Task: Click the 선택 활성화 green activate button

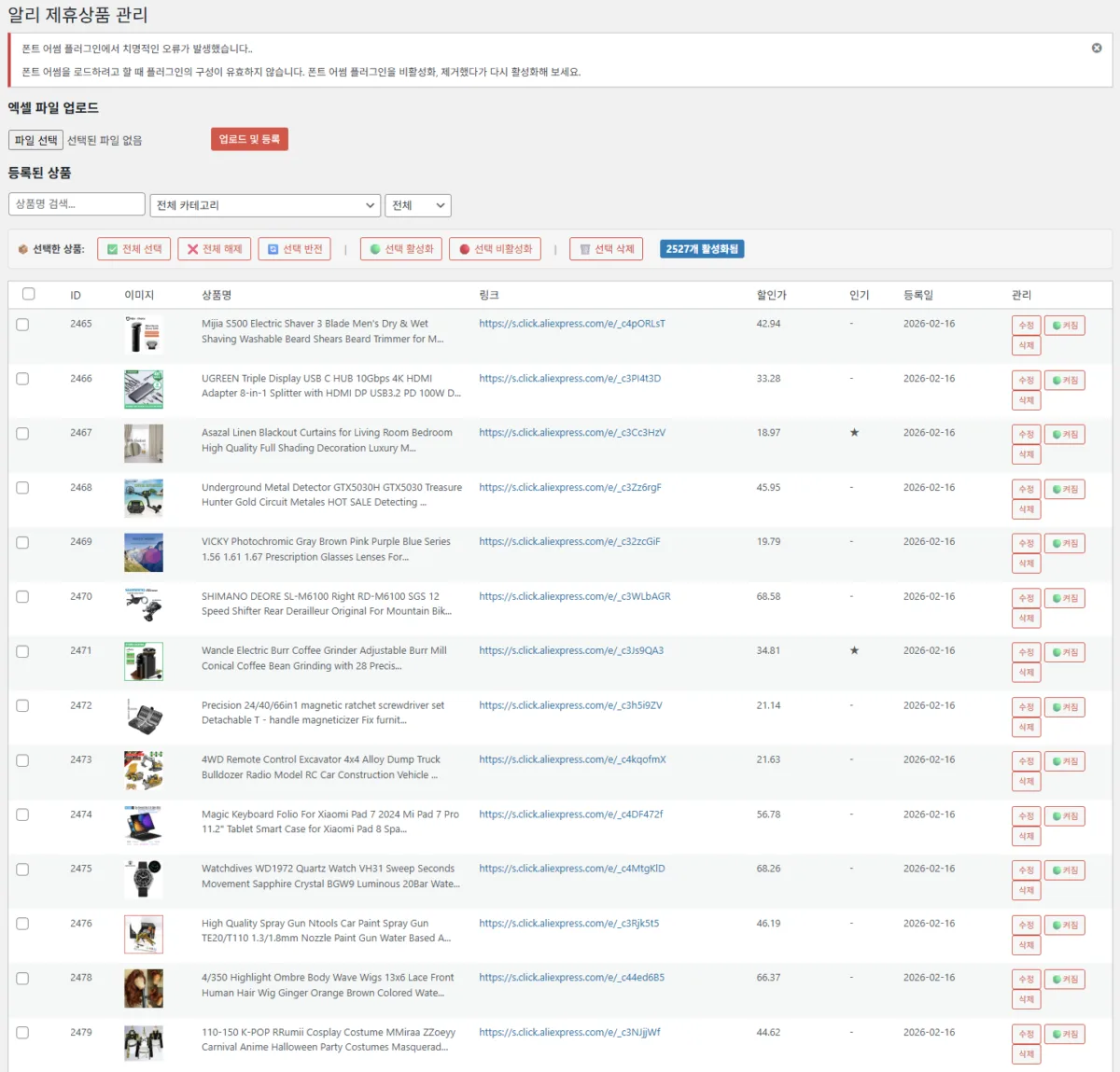Action: click(x=401, y=249)
